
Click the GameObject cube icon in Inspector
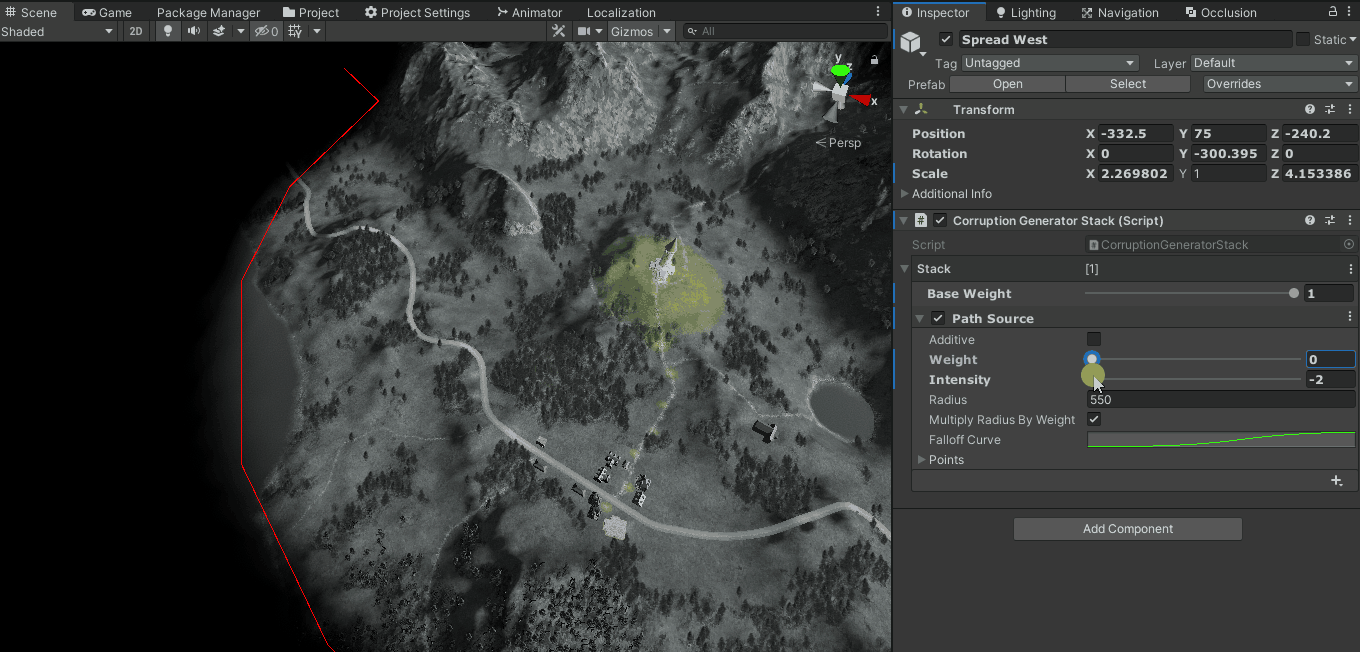click(911, 42)
